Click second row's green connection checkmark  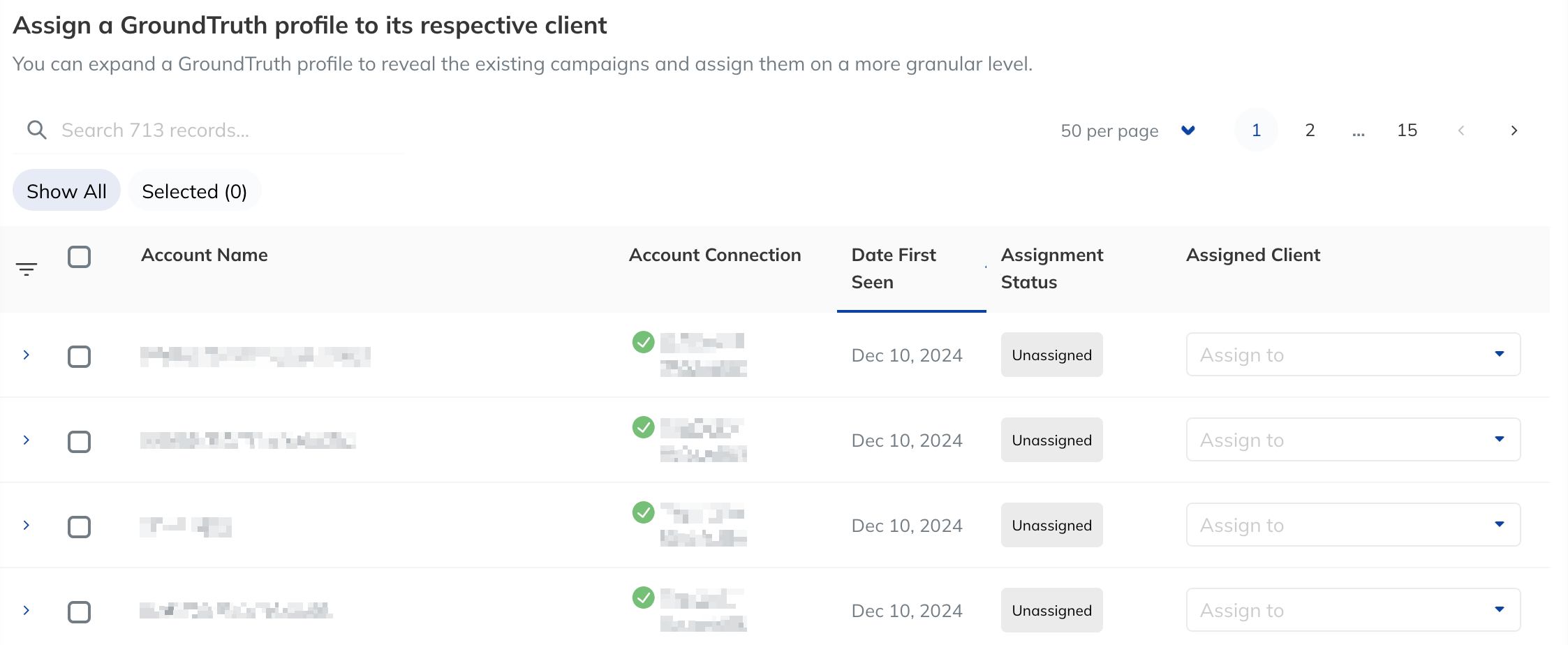(643, 427)
